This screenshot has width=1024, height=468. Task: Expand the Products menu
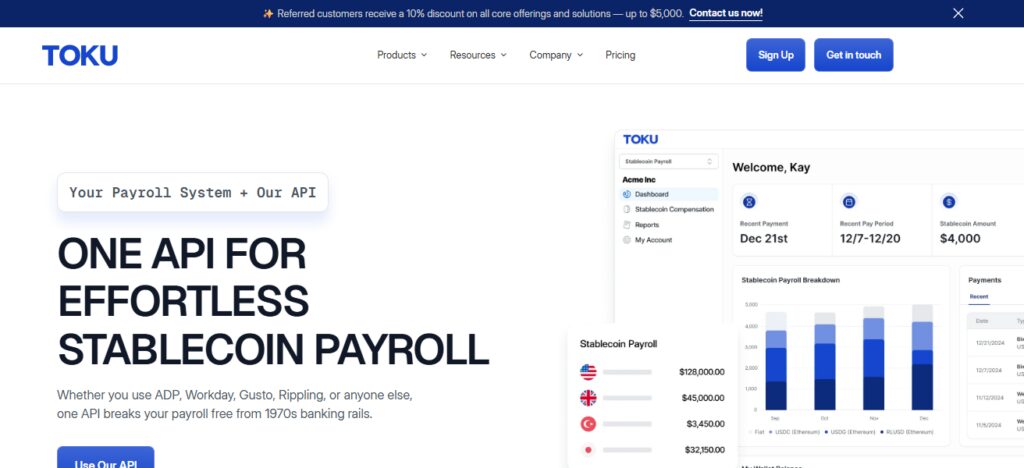pyautogui.click(x=402, y=55)
